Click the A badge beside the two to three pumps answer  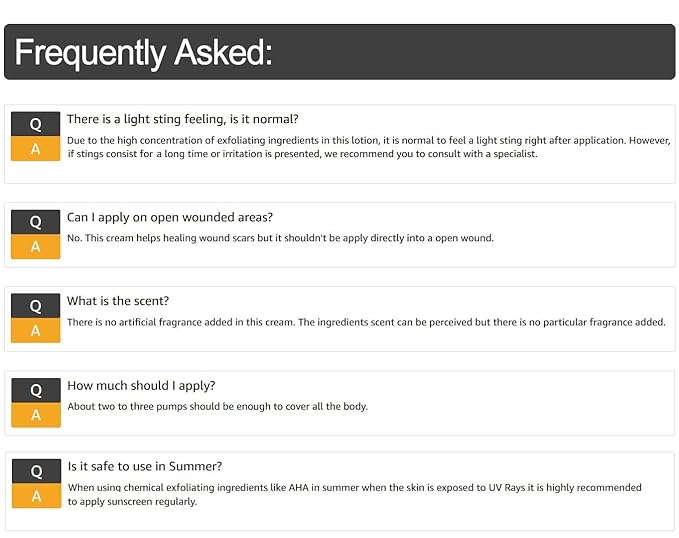point(36,415)
